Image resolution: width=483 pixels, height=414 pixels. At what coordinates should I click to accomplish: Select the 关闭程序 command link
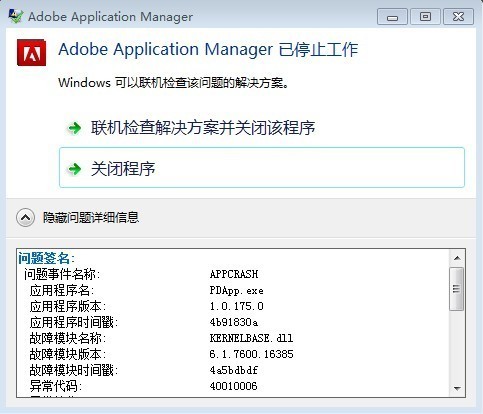pyautogui.click(x=262, y=168)
